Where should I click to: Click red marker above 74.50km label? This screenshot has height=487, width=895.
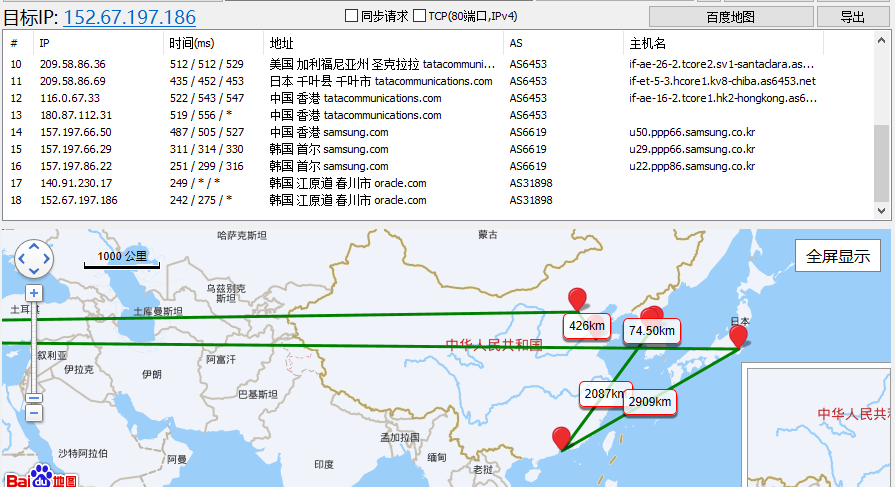click(651, 314)
